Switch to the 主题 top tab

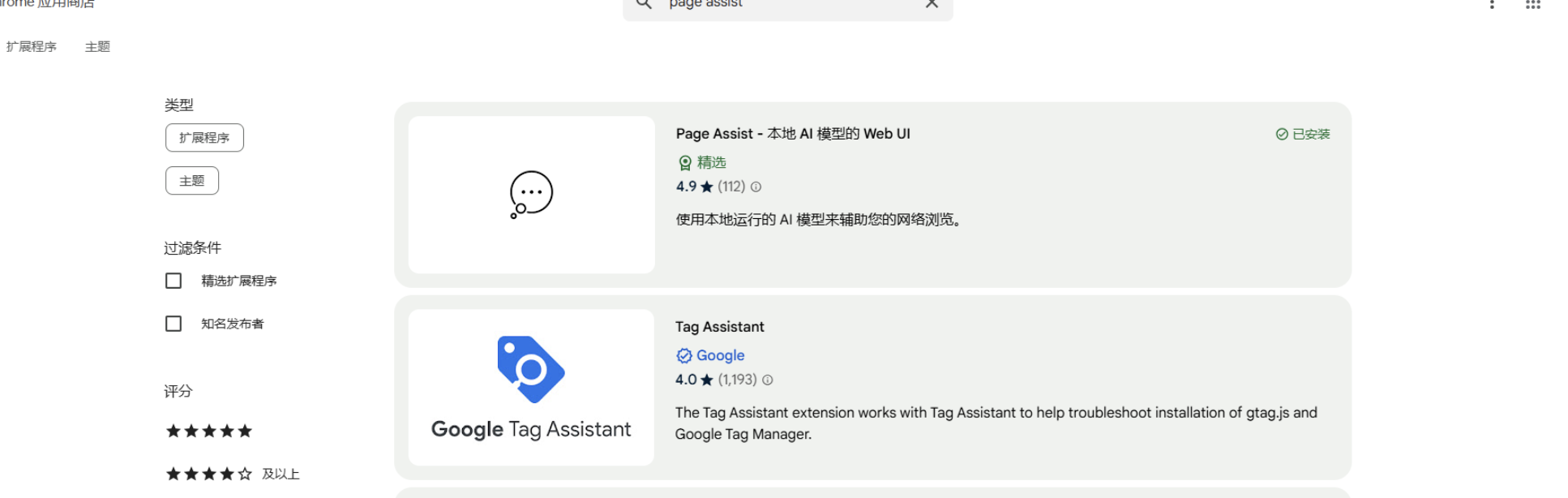[97, 47]
